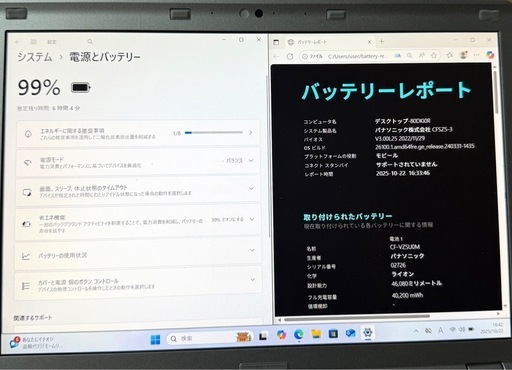Go back in the Edge browser
The height and width of the screenshot is (370, 512).
(276, 57)
